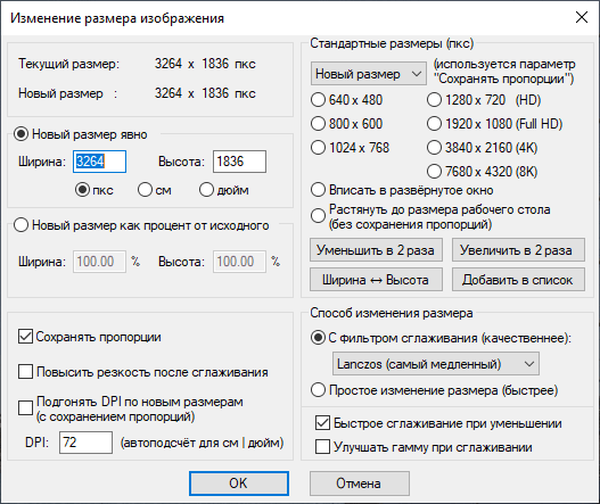Tick "Улучшать гамму при сглаживании" option
600x504 pixels.
[323, 446]
